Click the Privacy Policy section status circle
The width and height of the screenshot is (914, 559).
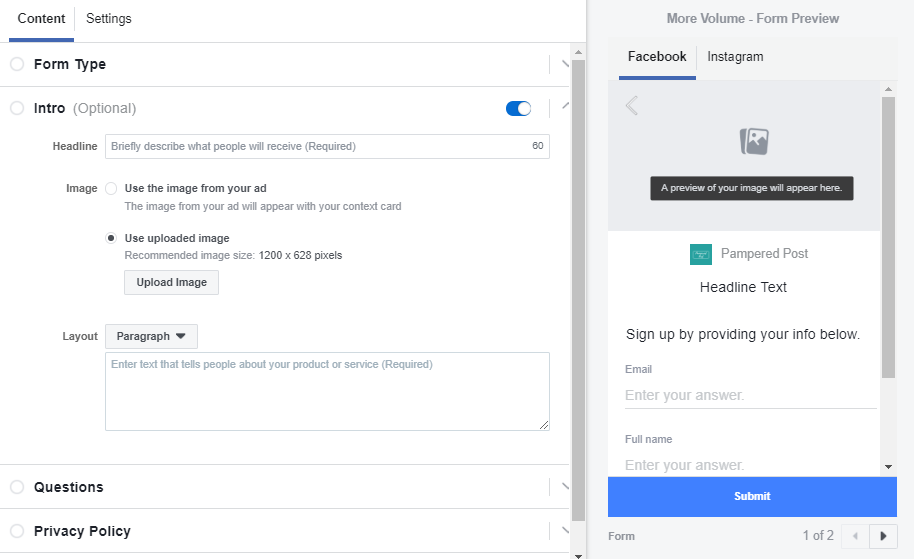(x=17, y=531)
